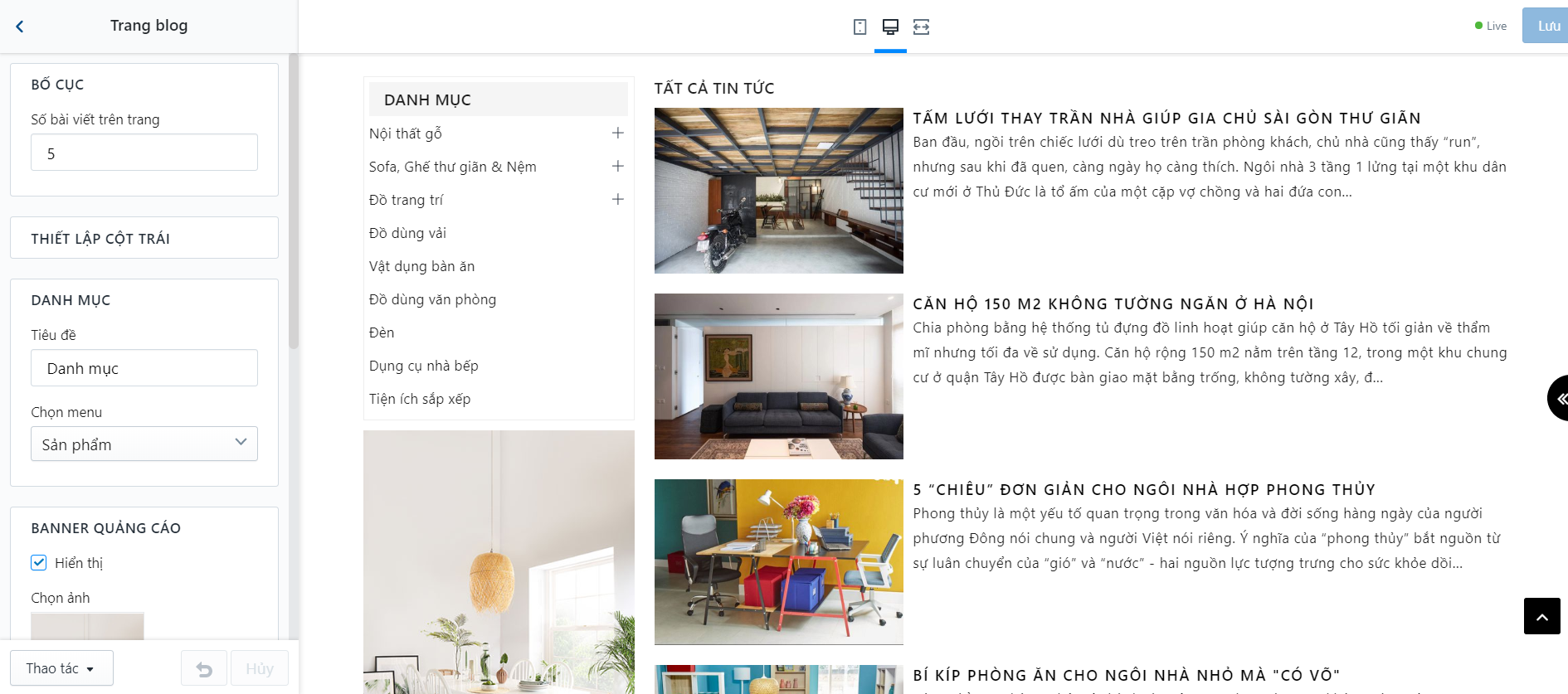Go back from Trang blog panel
Viewport: 1568px width, 694px height.
pyautogui.click(x=20, y=27)
